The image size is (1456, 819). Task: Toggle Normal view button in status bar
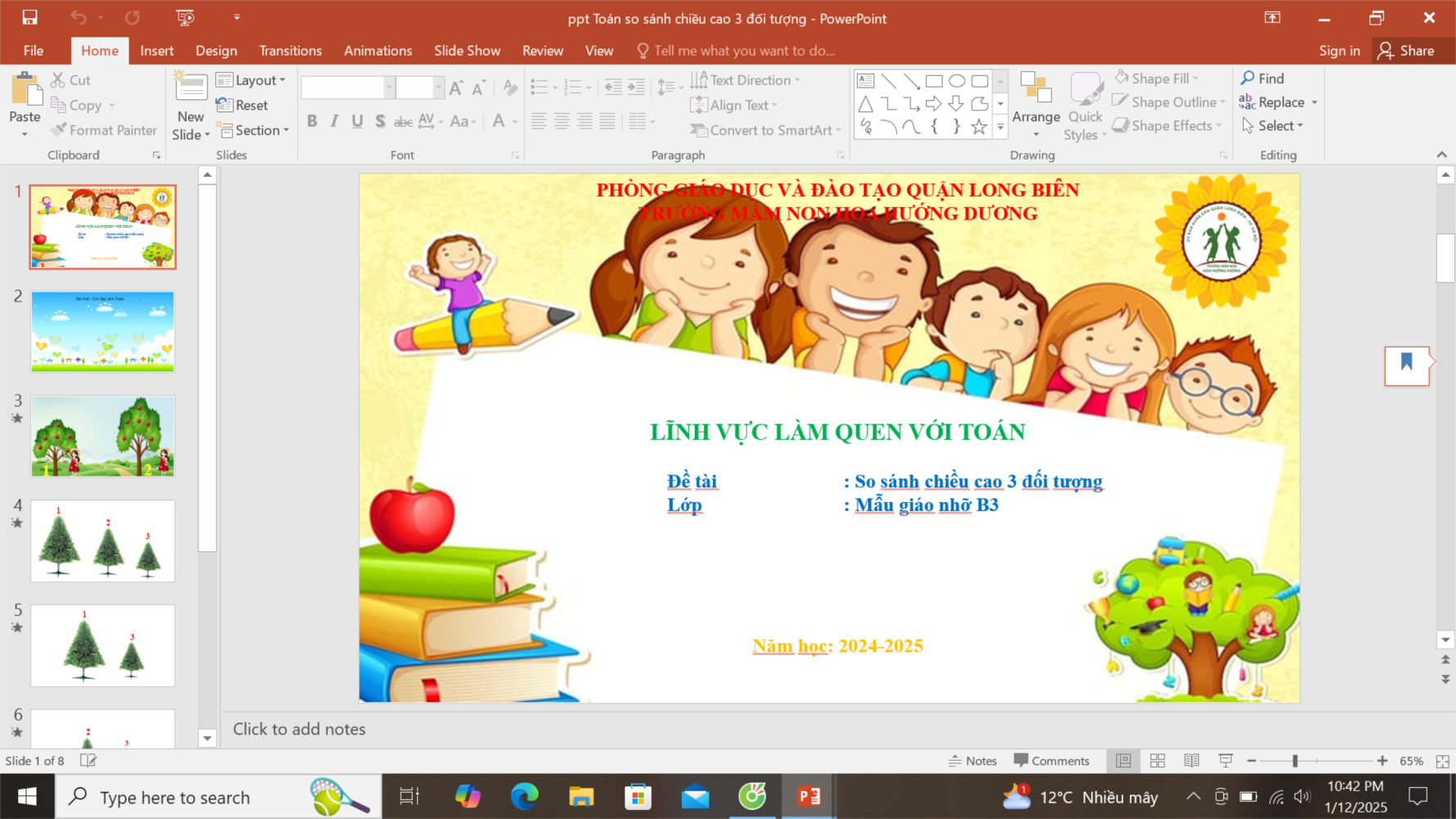(x=1123, y=761)
